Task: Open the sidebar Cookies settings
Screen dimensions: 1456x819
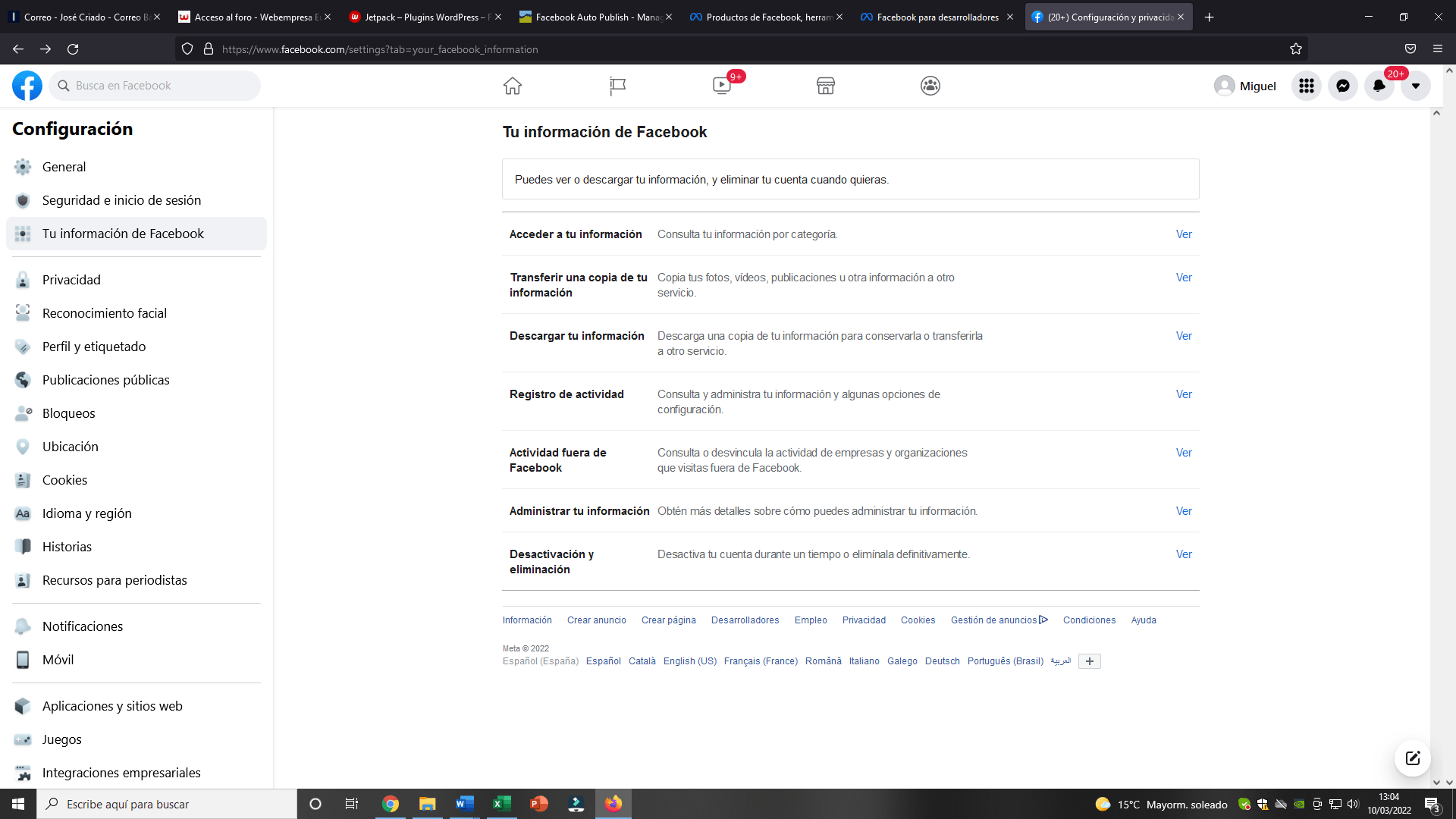Action: coord(136,480)
